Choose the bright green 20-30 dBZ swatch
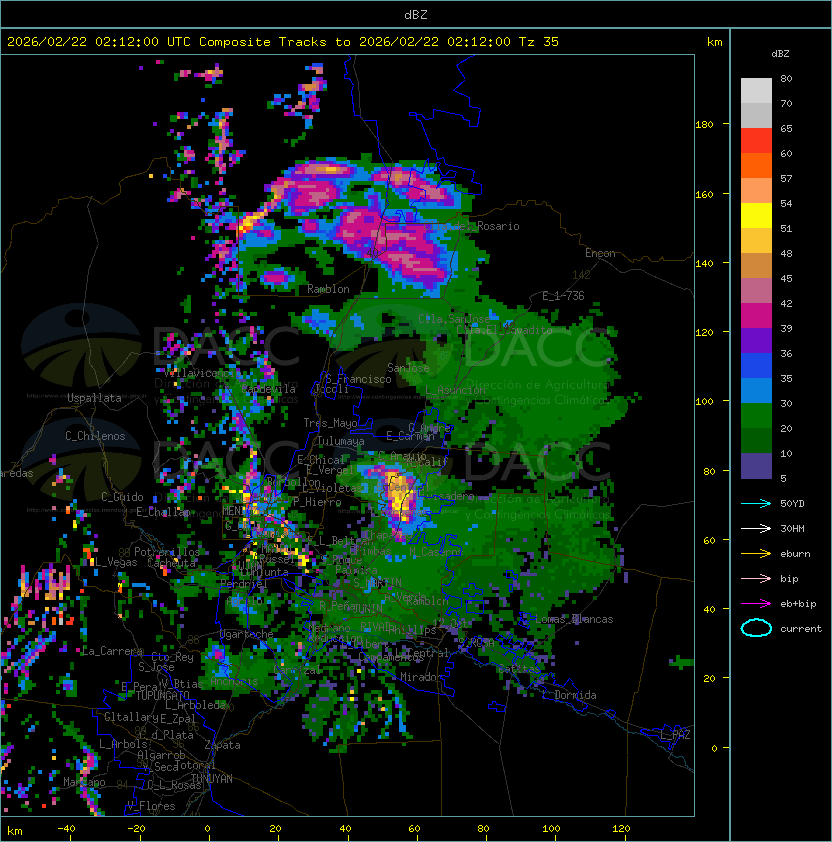The height and width of the screenshot is (842, 832). click(x=756, y=416)
